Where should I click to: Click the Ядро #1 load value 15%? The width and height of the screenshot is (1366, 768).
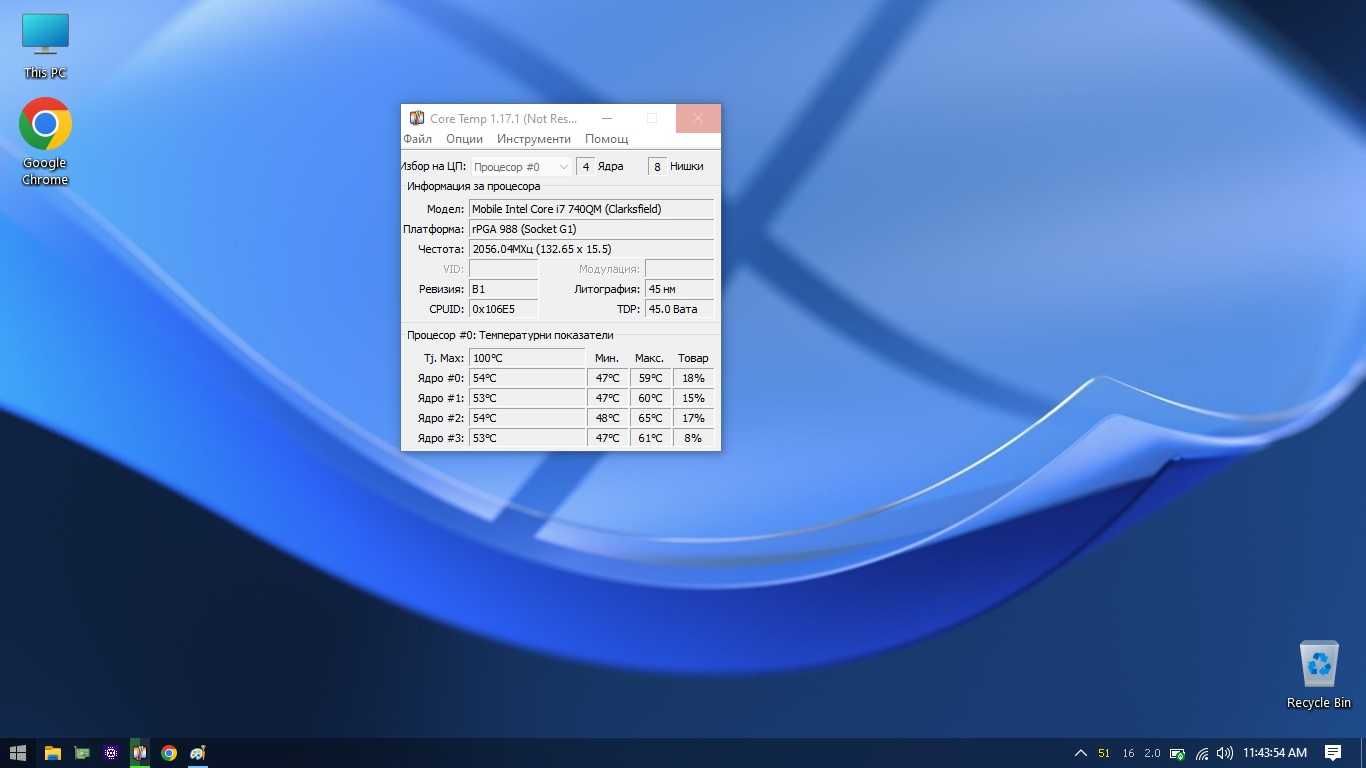click(x=693, y=398)
